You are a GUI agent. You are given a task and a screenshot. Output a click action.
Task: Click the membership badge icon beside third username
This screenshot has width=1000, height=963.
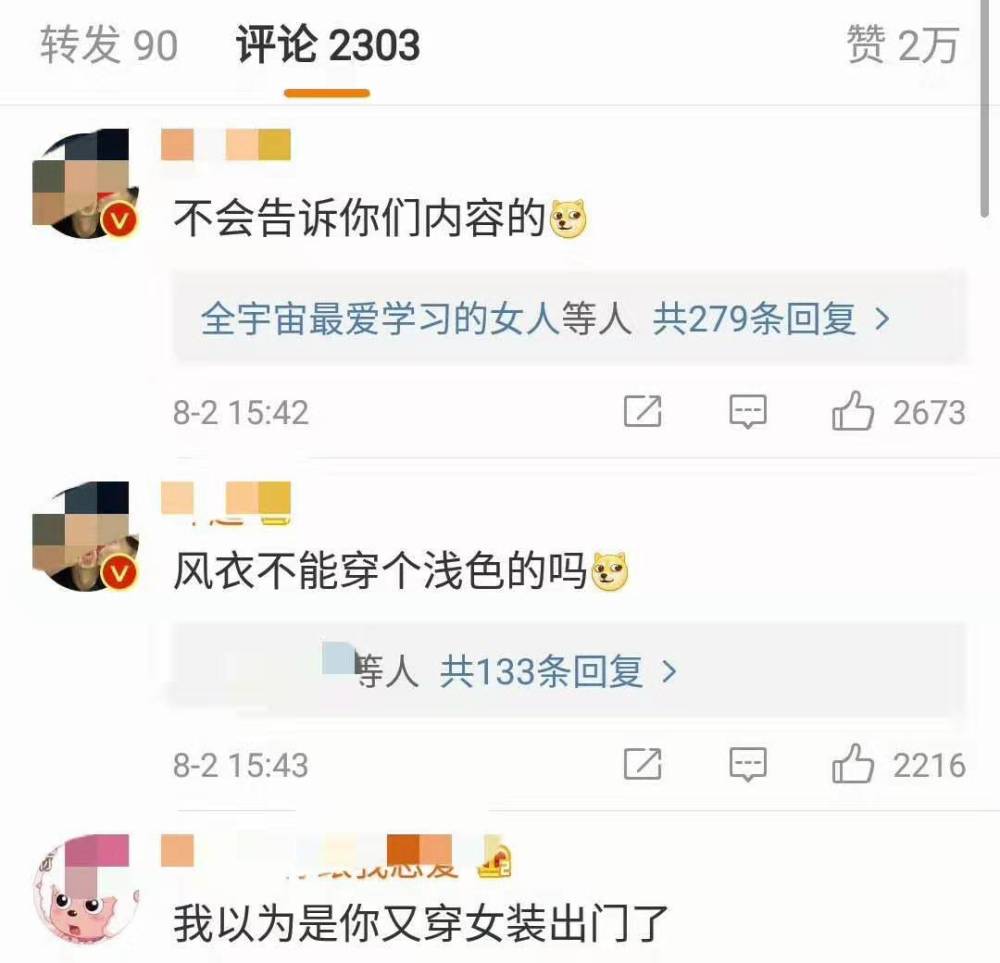496,860
